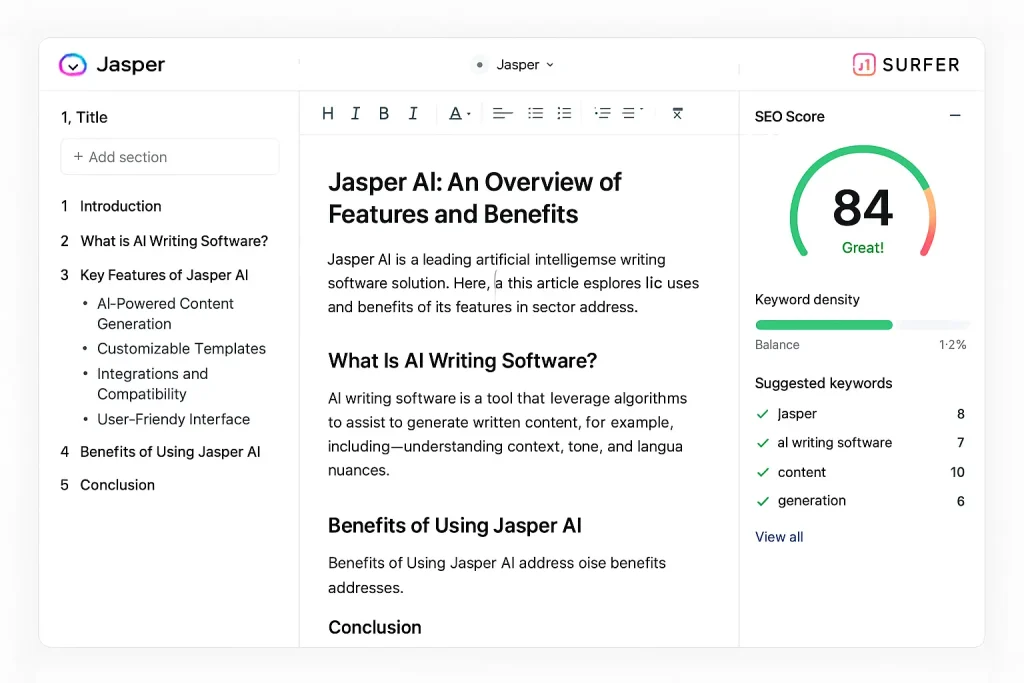Collapse the SEO Score panel
Viewport: 1024px width, 683px height.
[956, 115]
